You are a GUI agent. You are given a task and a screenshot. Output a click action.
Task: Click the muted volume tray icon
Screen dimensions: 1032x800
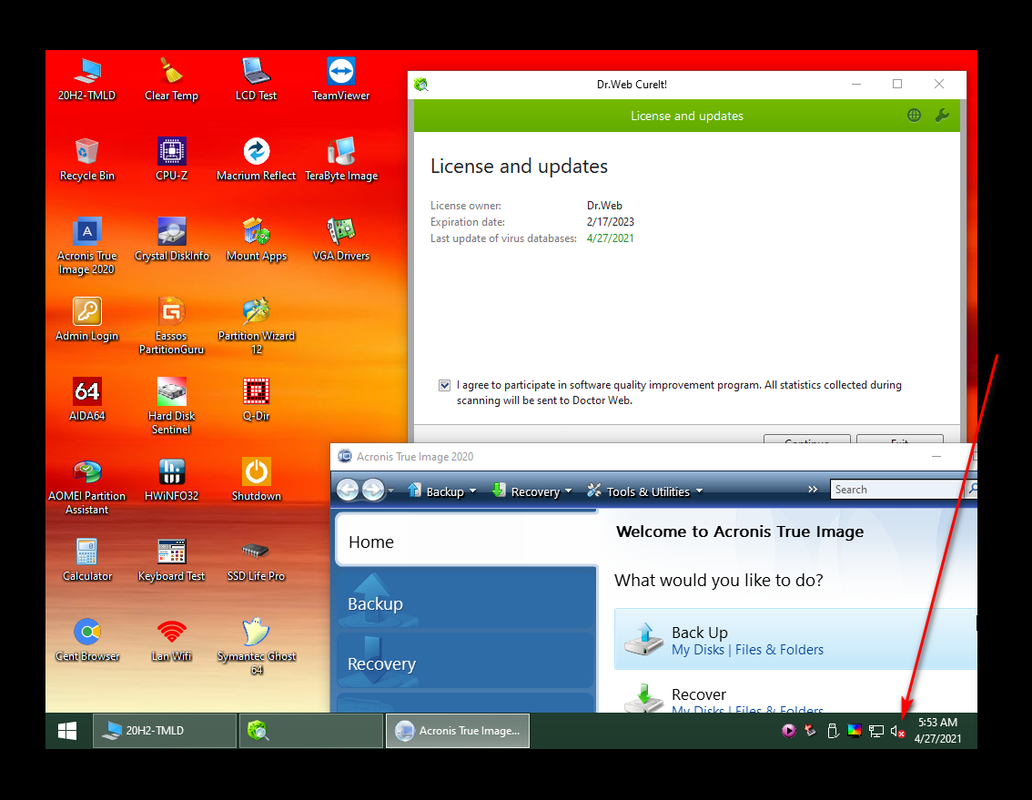coord(898,732)
